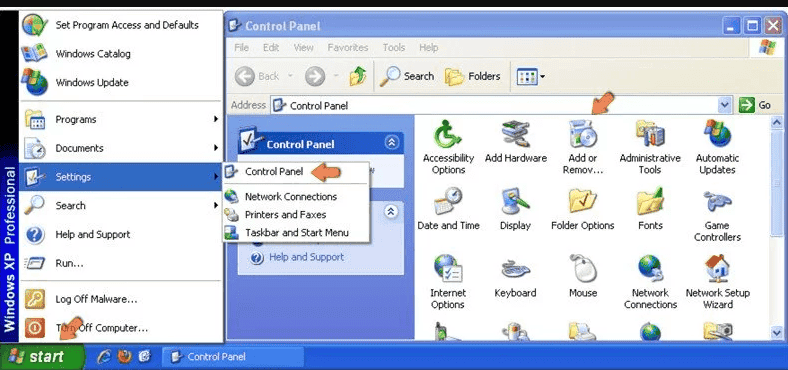Open the Mouse applet icon

(x=583, y=276)
